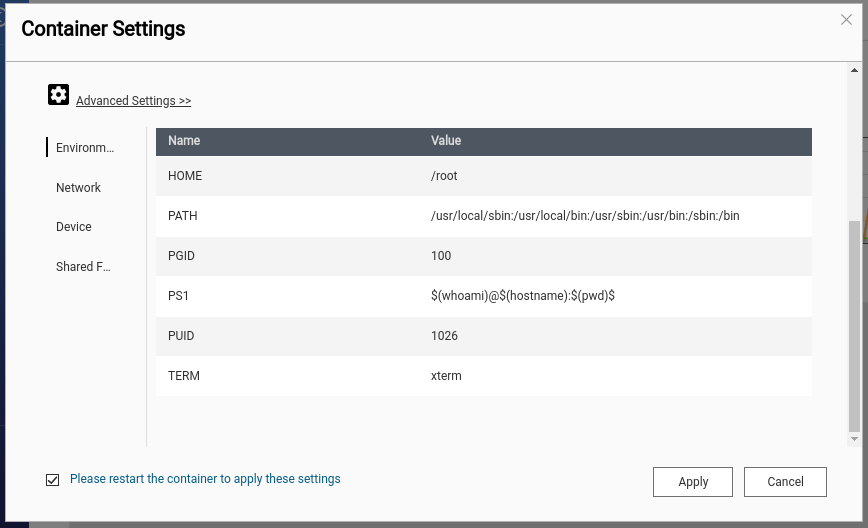Image resolution: width=868 pixels, height=528 pixels.
Task: Click the HOME value /root
Action: click(x=444, y=176)
